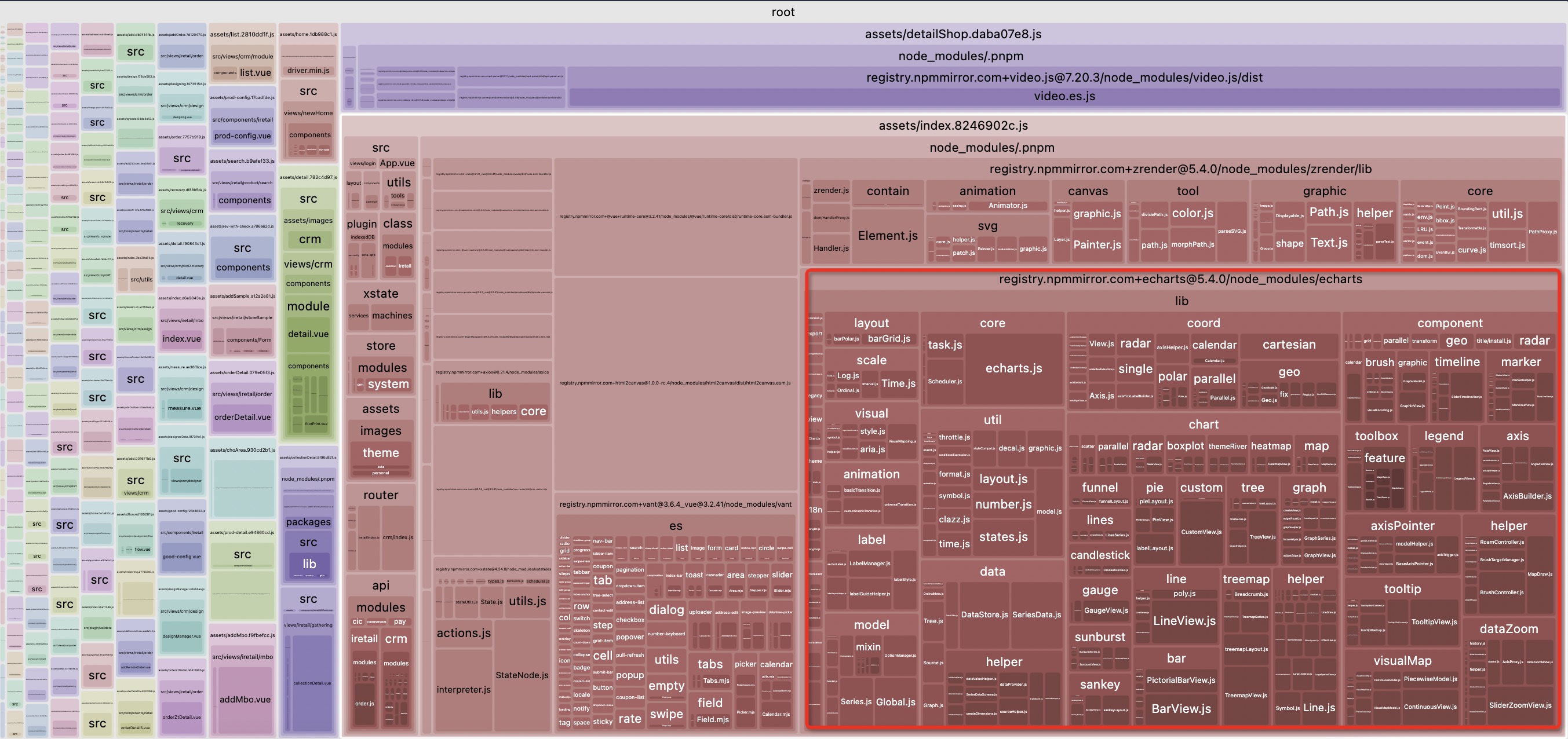Select the Element.js block in zrender

pyautogui.click(x=888, y=236)
